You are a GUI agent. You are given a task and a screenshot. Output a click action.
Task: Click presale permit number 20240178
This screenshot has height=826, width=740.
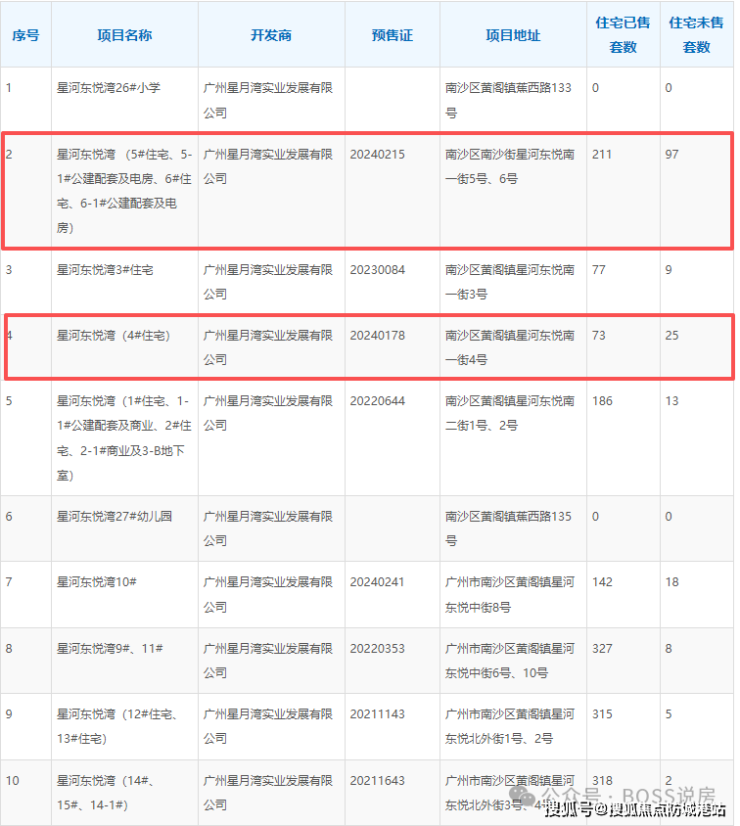(378, 336)
